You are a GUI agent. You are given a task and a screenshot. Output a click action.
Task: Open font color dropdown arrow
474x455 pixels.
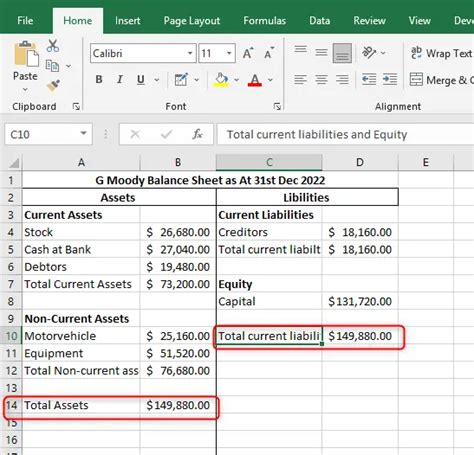(x=270, y=80)
